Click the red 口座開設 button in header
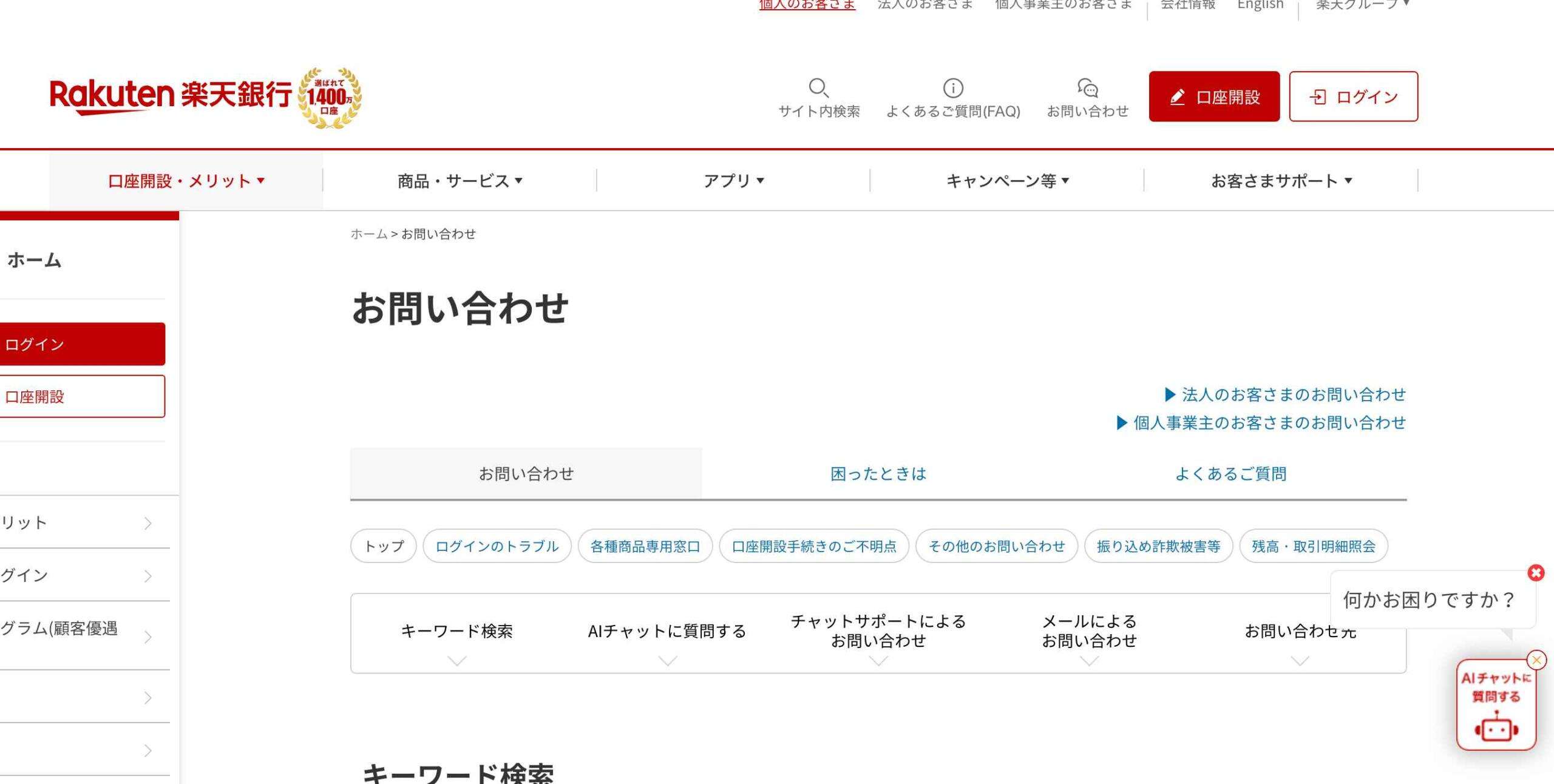The height and width of the screenshot is (784, 1554). [1214, 96]
